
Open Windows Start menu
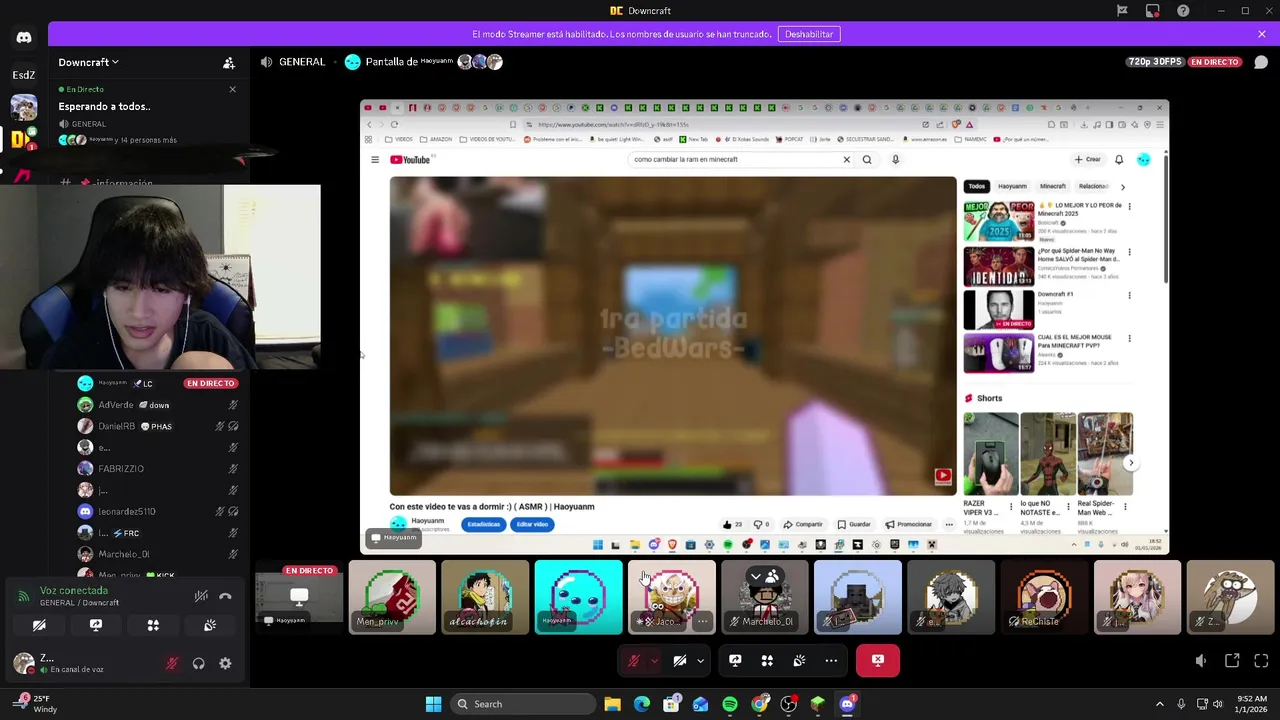coord(433,704)
